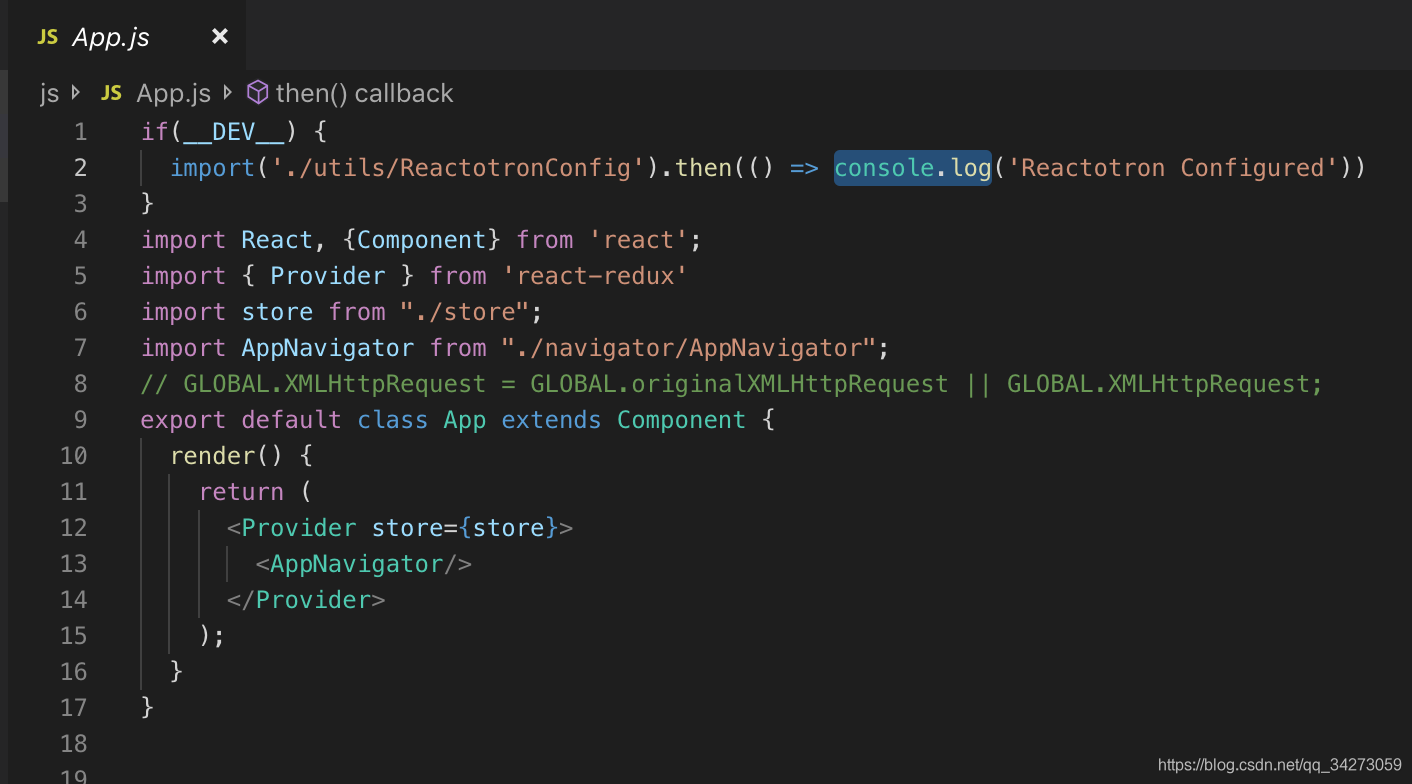Expand breadcrumb arrow after App.js
Screen dimensions: 1412x784
(227, 93)
